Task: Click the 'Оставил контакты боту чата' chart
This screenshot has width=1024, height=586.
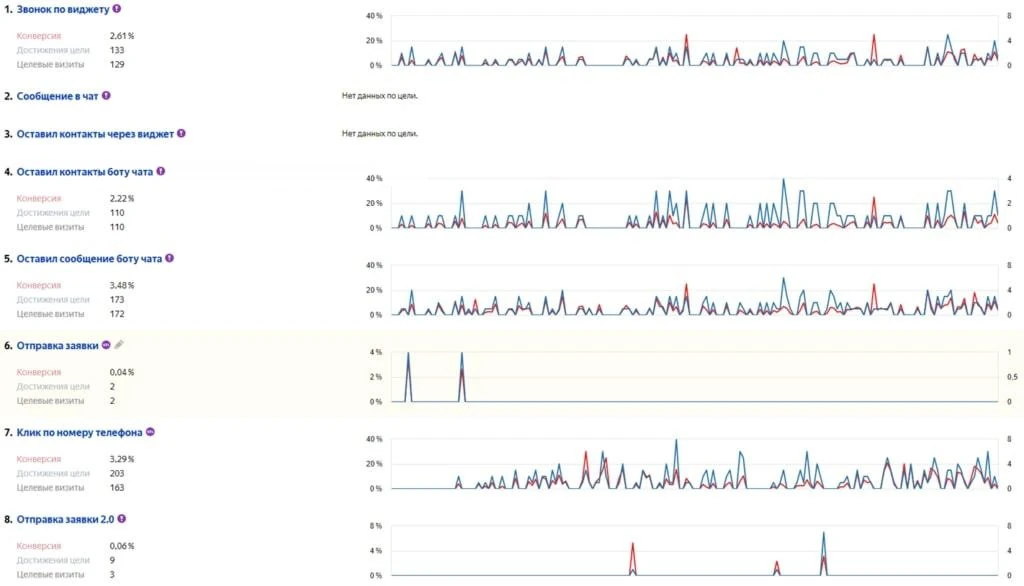Action: (694, 203)
